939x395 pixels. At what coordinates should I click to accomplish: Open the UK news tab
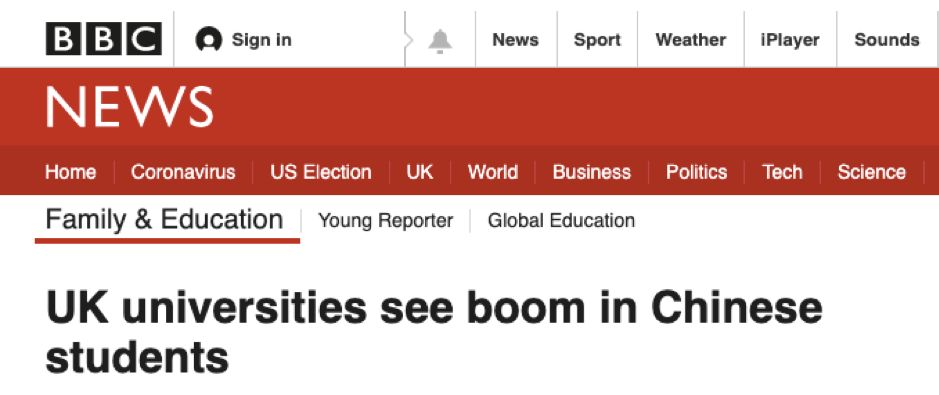tap(420, 172)
